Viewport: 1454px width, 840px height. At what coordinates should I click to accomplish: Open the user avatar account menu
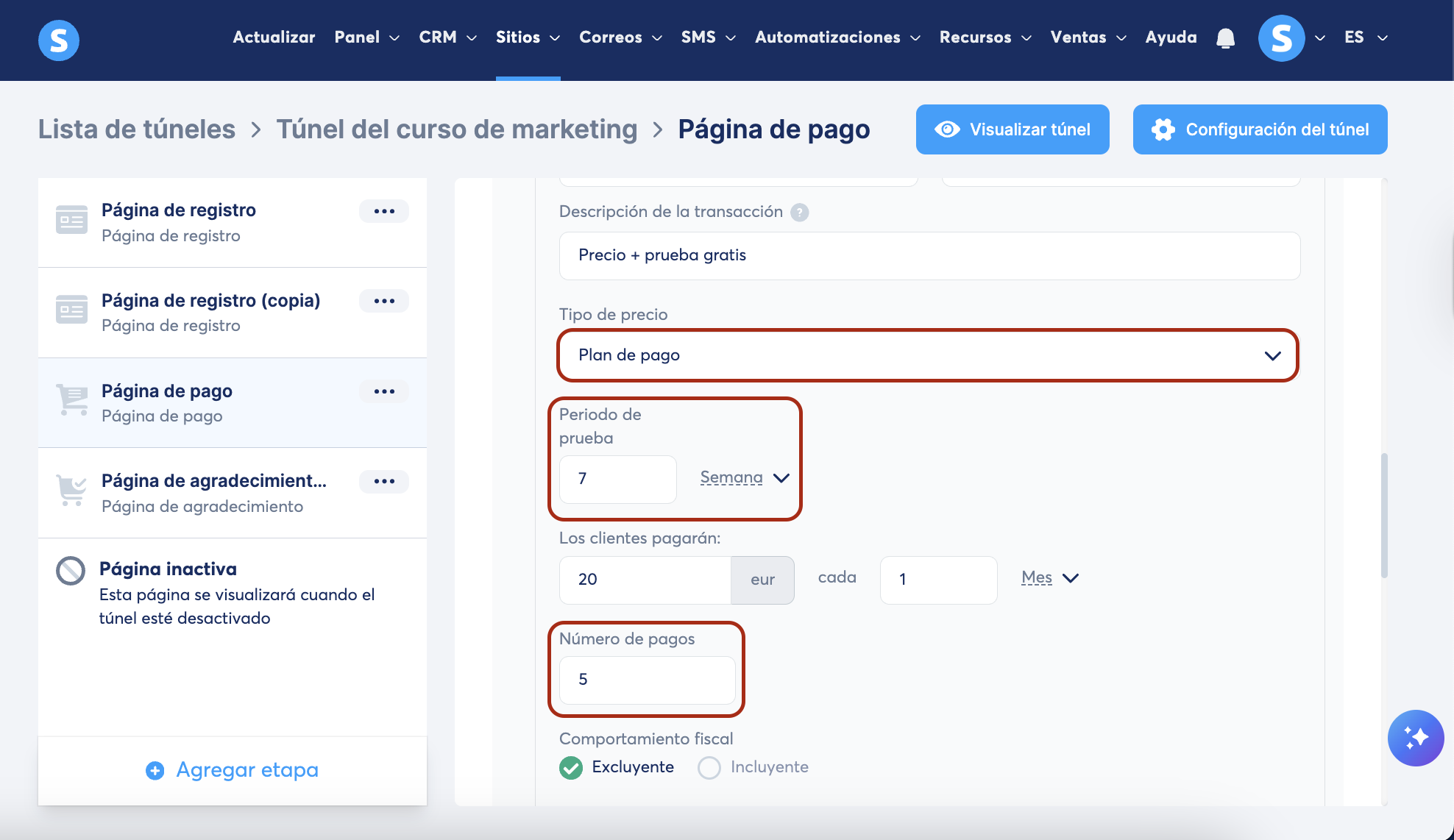(1281, 38)
